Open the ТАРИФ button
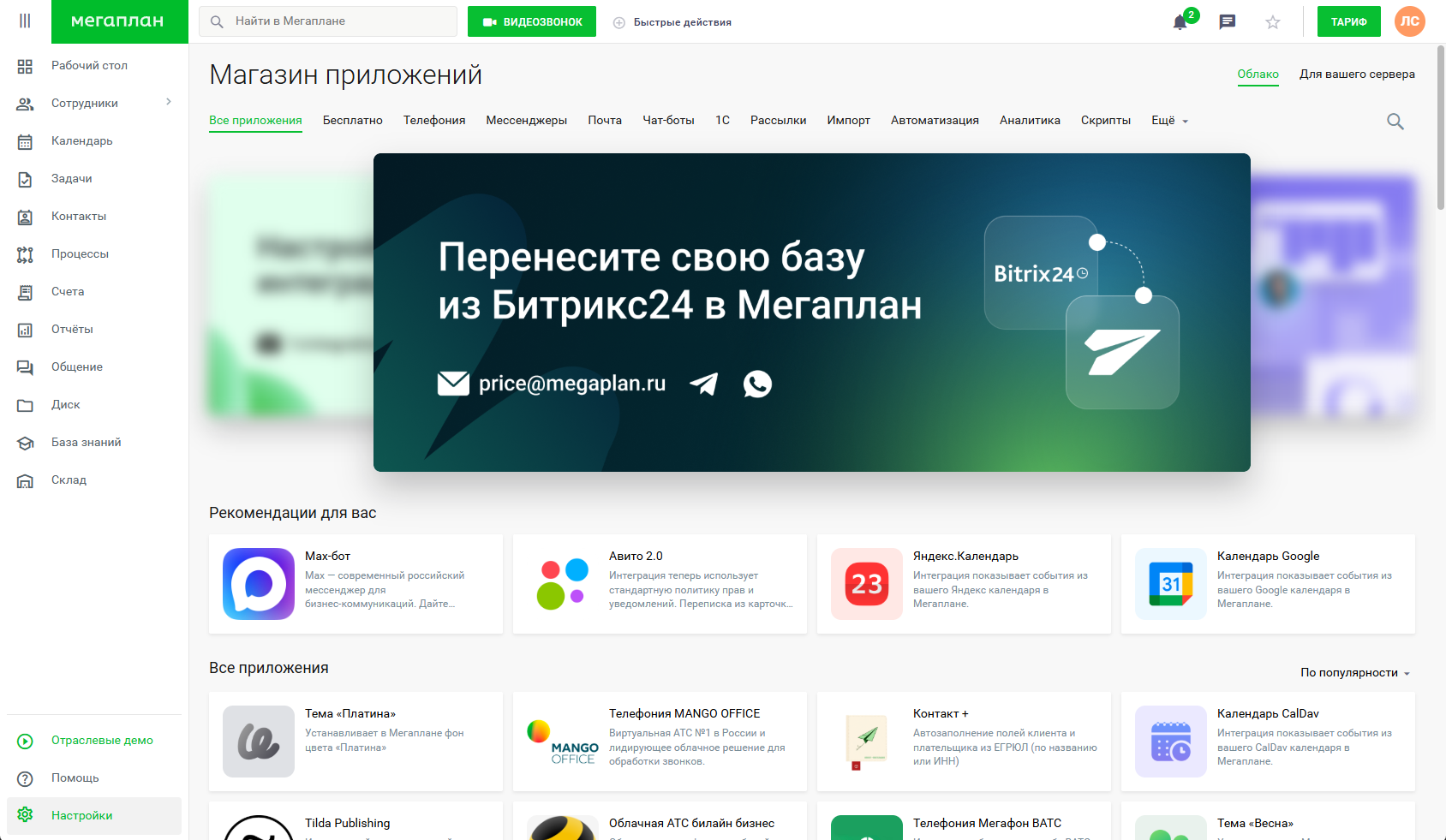Image resolution: width=1446 pixels, height=840 pixels. (1348, 21)
